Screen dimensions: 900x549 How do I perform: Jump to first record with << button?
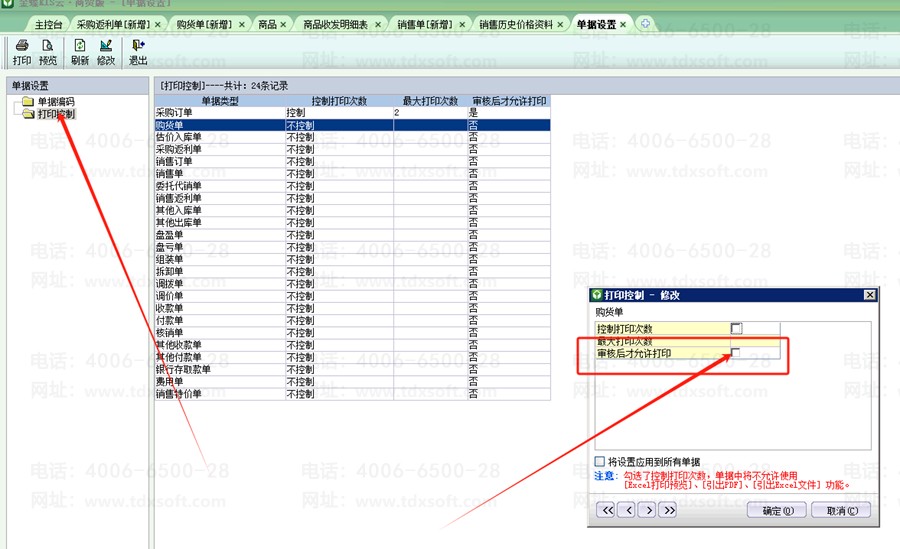[x=606, y=510]
